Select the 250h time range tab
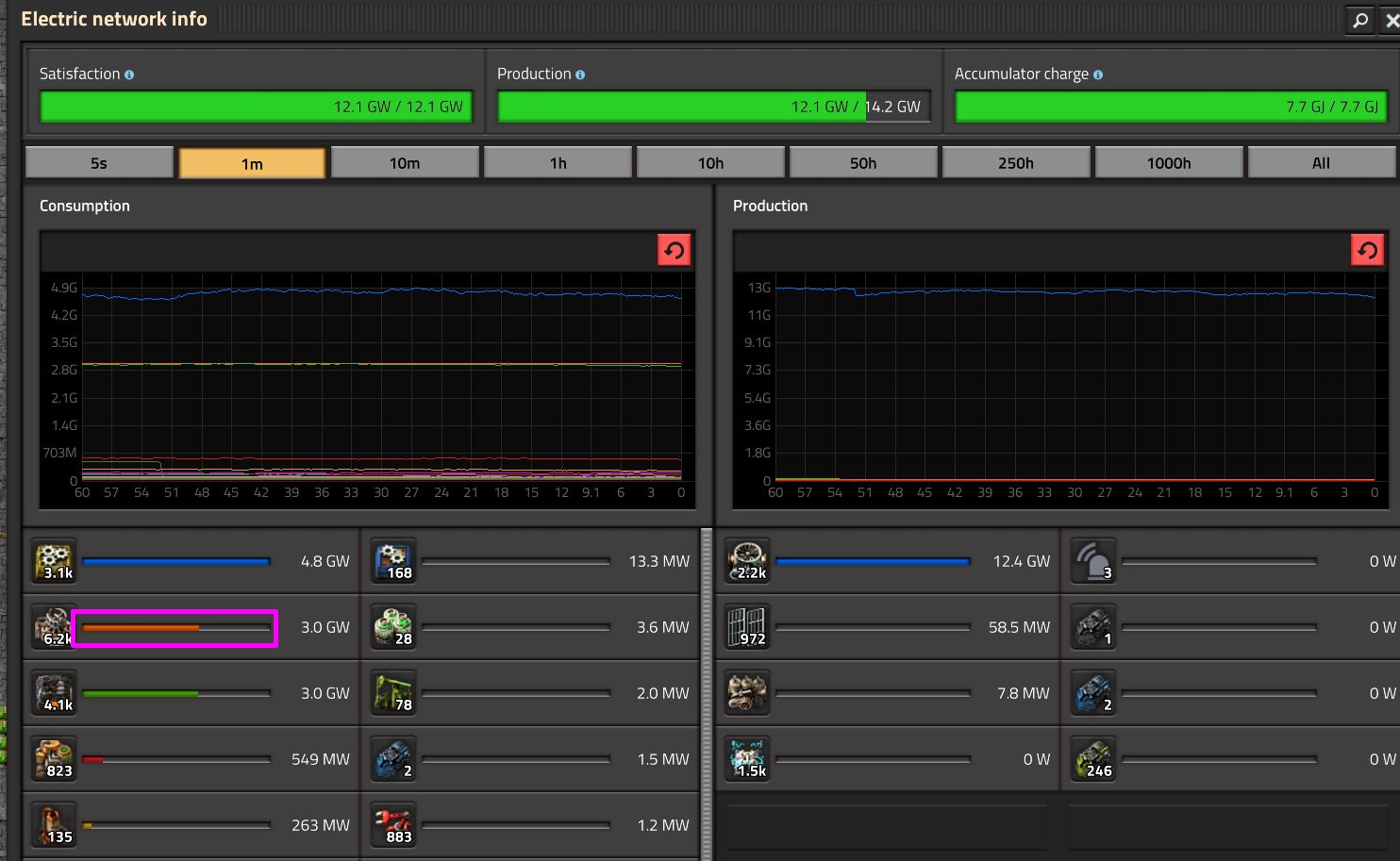 pyautogui.click(x=1016, y=163)
